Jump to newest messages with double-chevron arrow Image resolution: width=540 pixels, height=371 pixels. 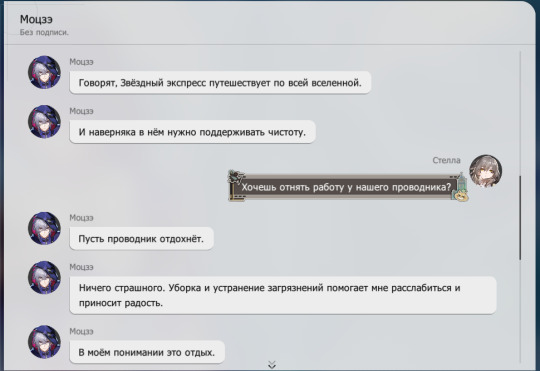tap(272, 365)
